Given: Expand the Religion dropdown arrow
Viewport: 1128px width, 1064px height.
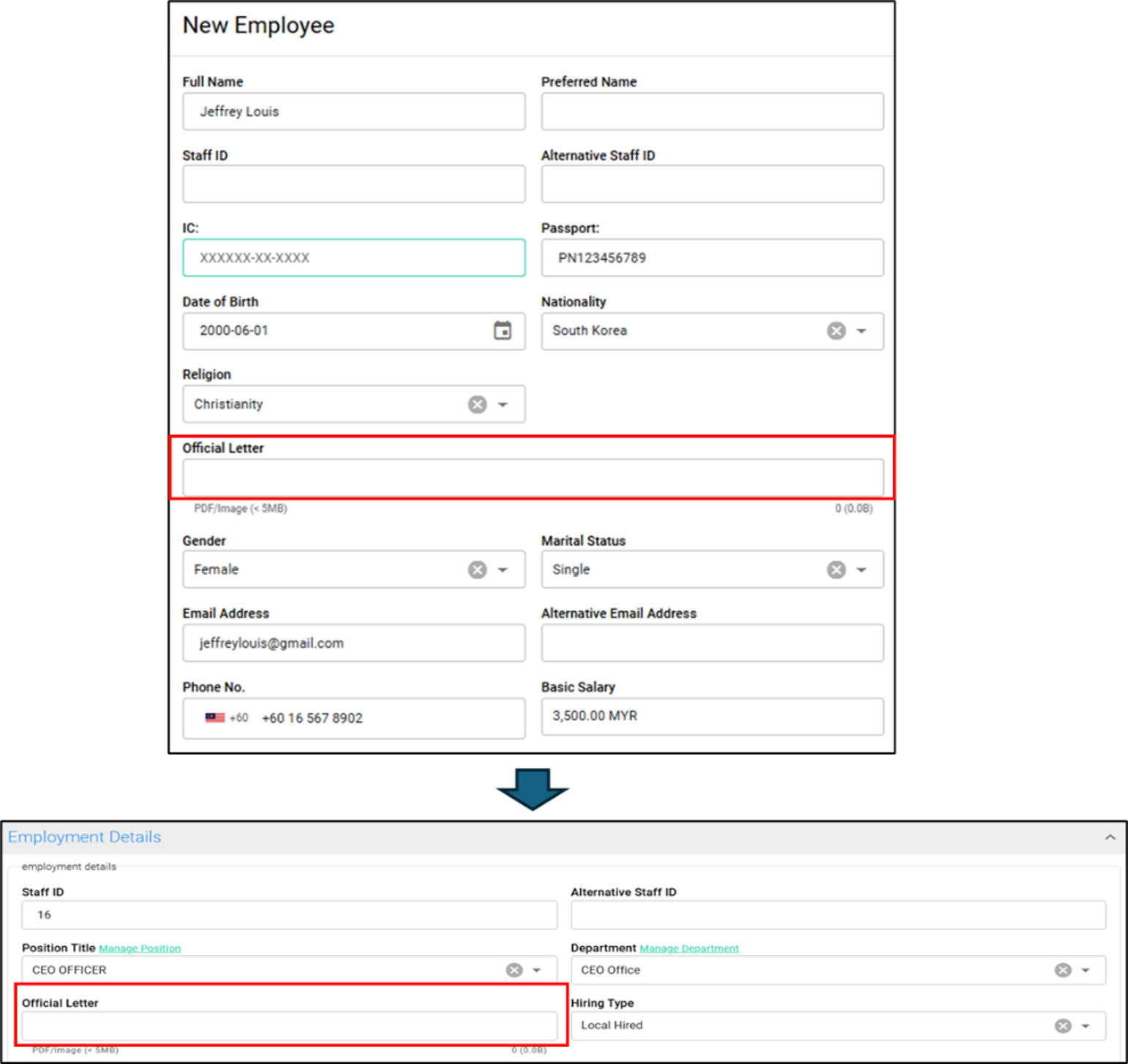Looking at the screenshot, I should click(x=503, y=404).
